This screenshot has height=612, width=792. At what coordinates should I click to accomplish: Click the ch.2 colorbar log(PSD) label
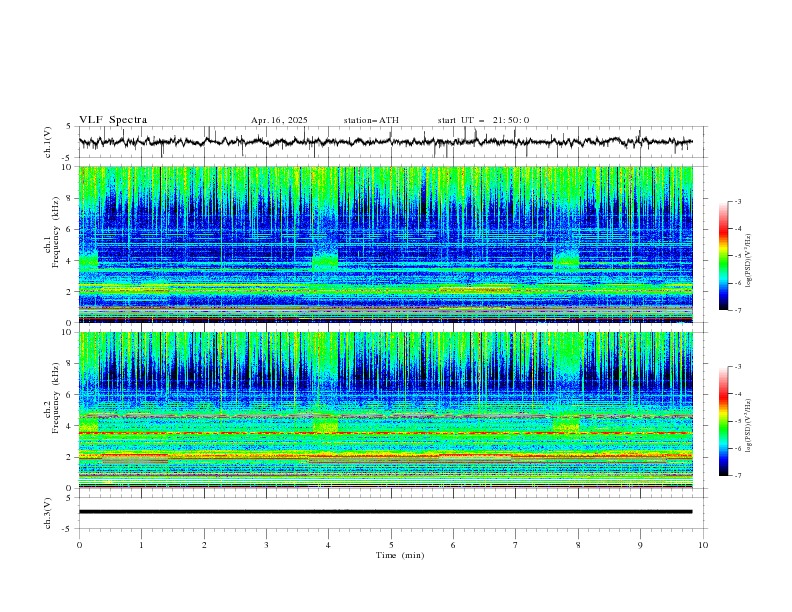748,426
